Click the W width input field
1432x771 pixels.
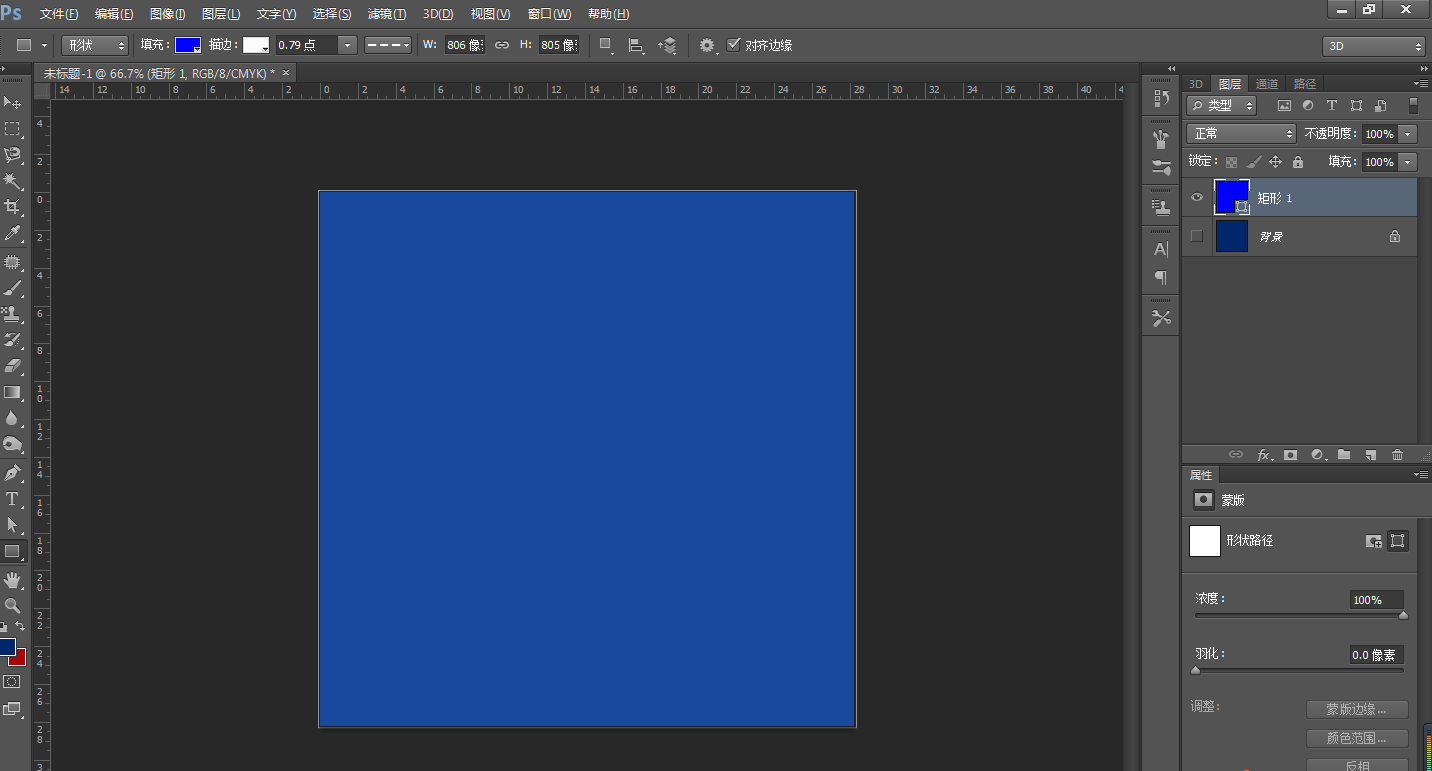pyautogui.click(x=464, y=45)
